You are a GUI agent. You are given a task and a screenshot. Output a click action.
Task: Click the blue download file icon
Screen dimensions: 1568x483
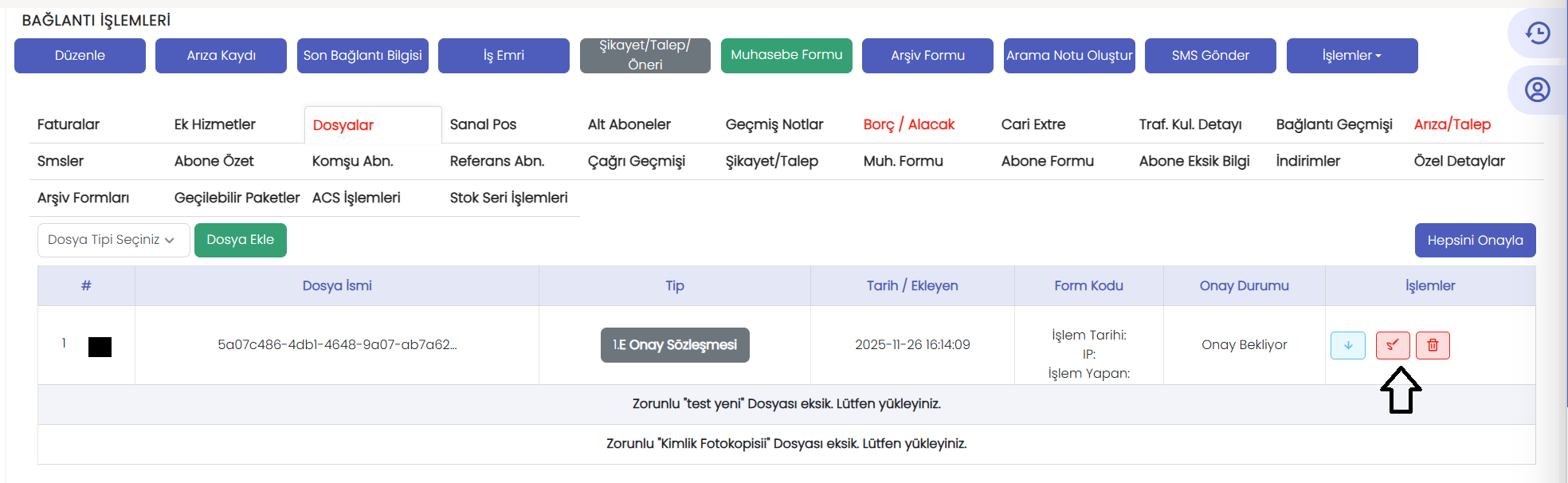(1347, 345)
